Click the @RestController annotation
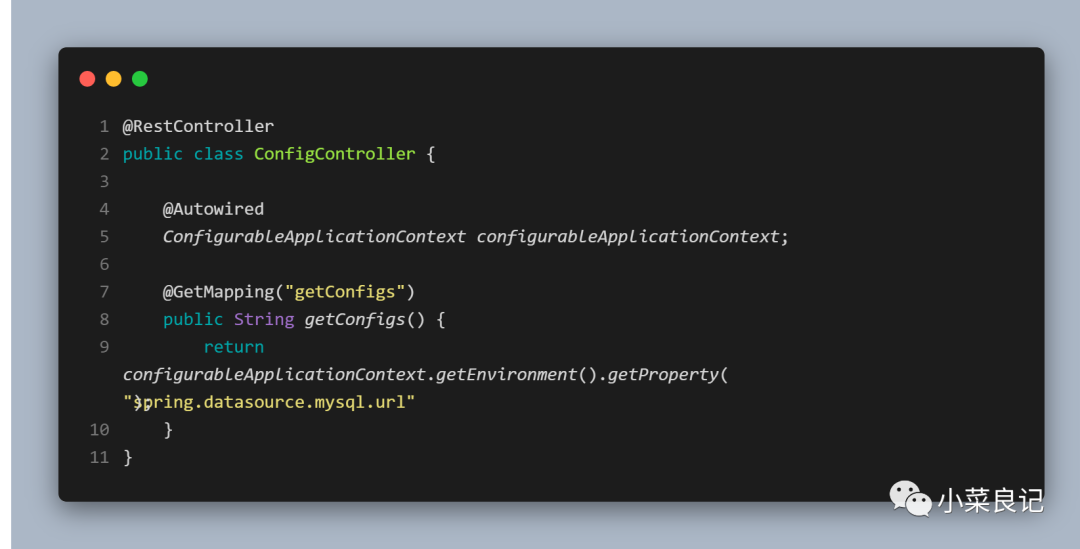The height and width of the screenshot is (549, 1080). point(198,126)
